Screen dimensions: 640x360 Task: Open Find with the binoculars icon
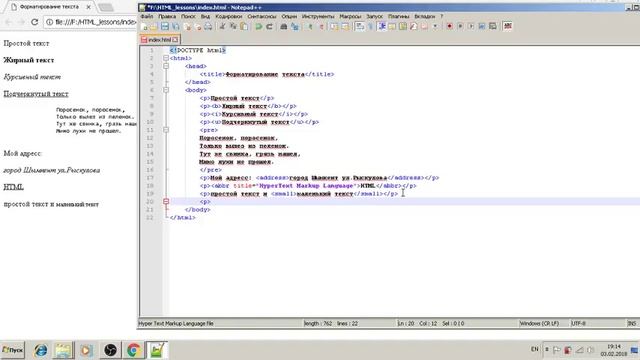point(284,27)
